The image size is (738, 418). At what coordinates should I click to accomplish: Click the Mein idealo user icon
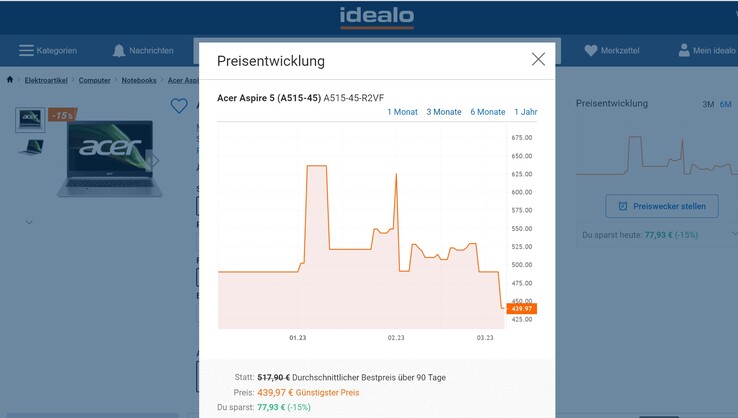684,51
